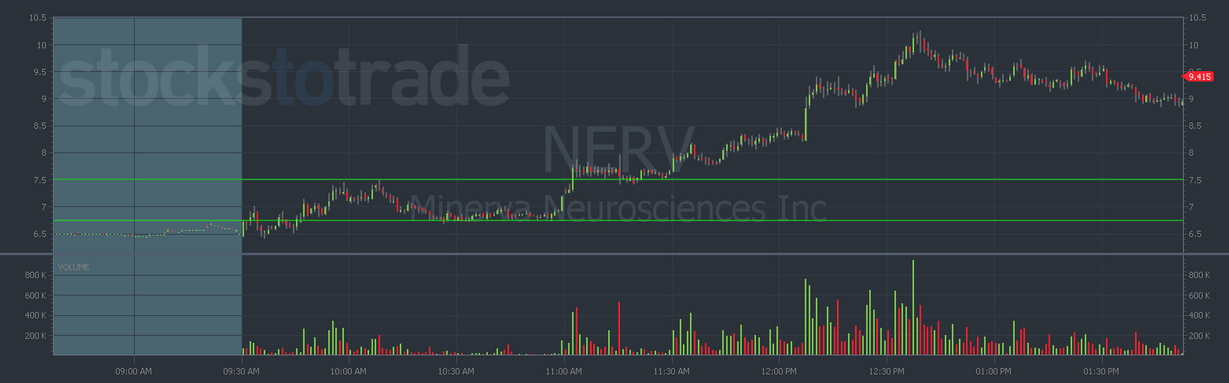
Task: Click the 10.5 label on left price axis
Action: coord(38,18)
